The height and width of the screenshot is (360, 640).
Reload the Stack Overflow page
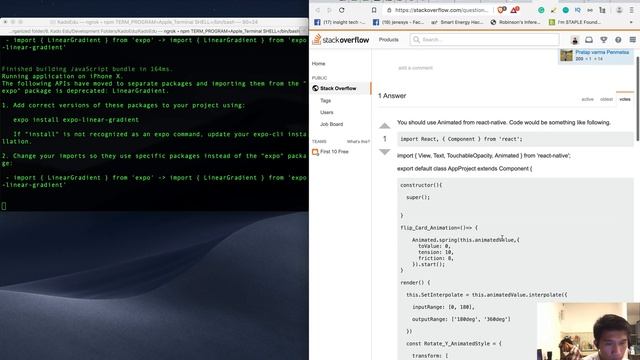pyautogui.click(x=342, y=10)
